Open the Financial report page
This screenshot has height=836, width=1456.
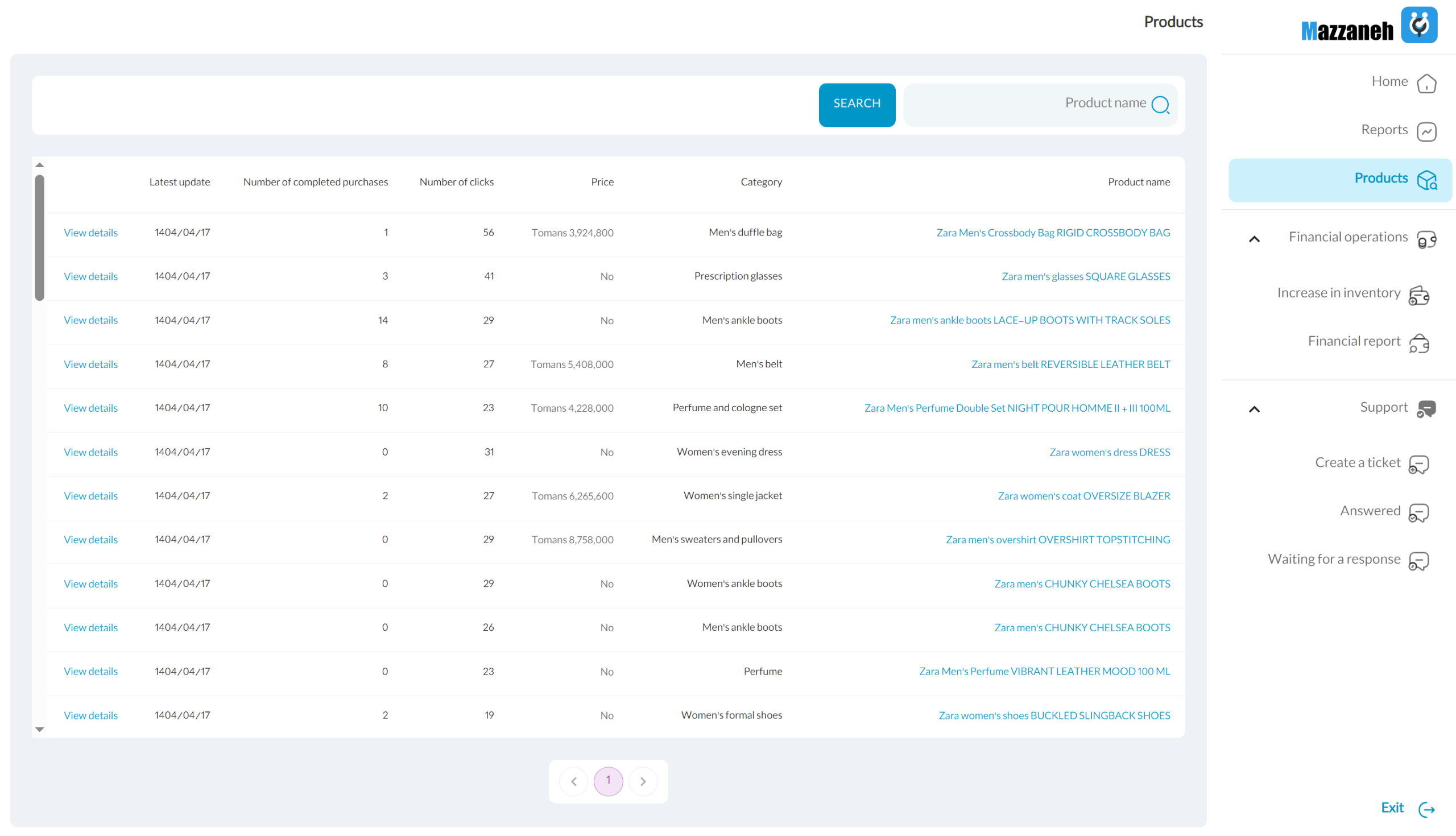point(1353,341)
